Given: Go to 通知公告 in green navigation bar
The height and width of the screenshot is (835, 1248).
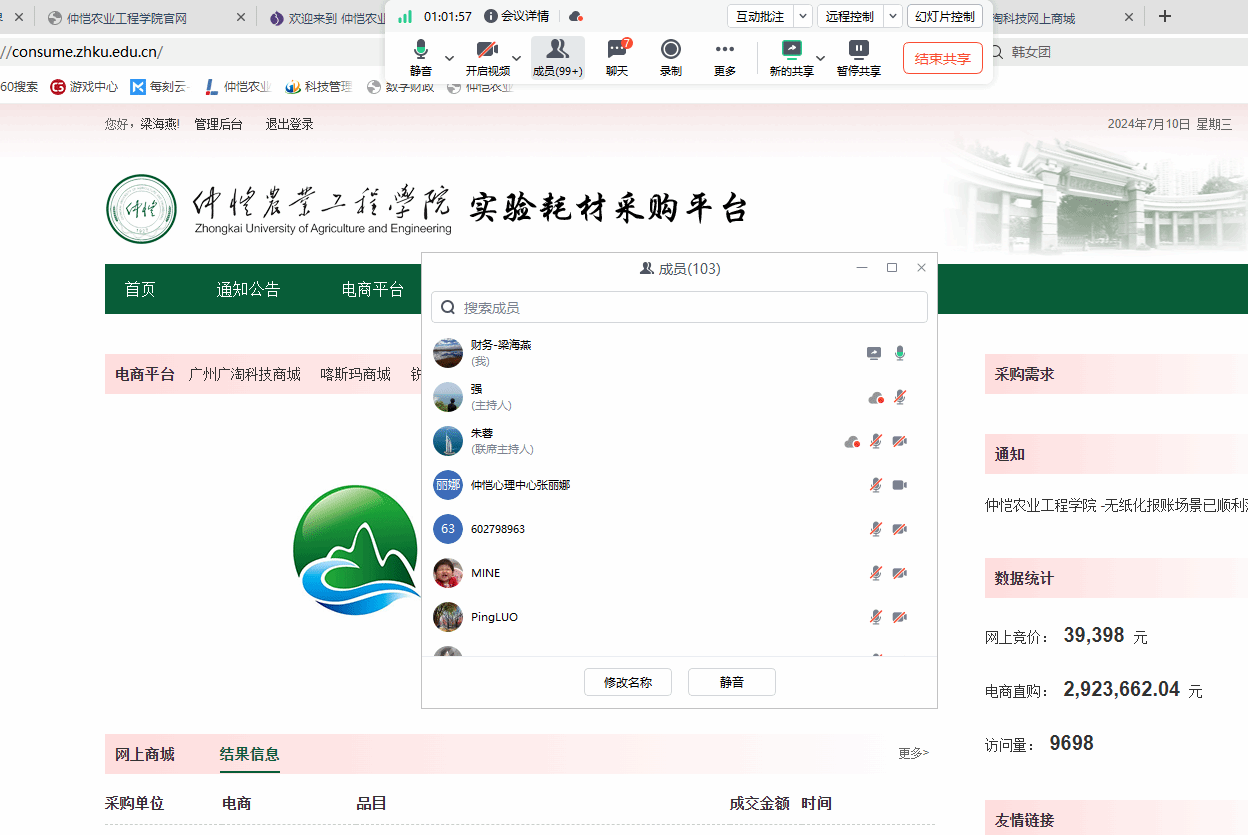Looking at the screenshot, I should coord(248,290).
